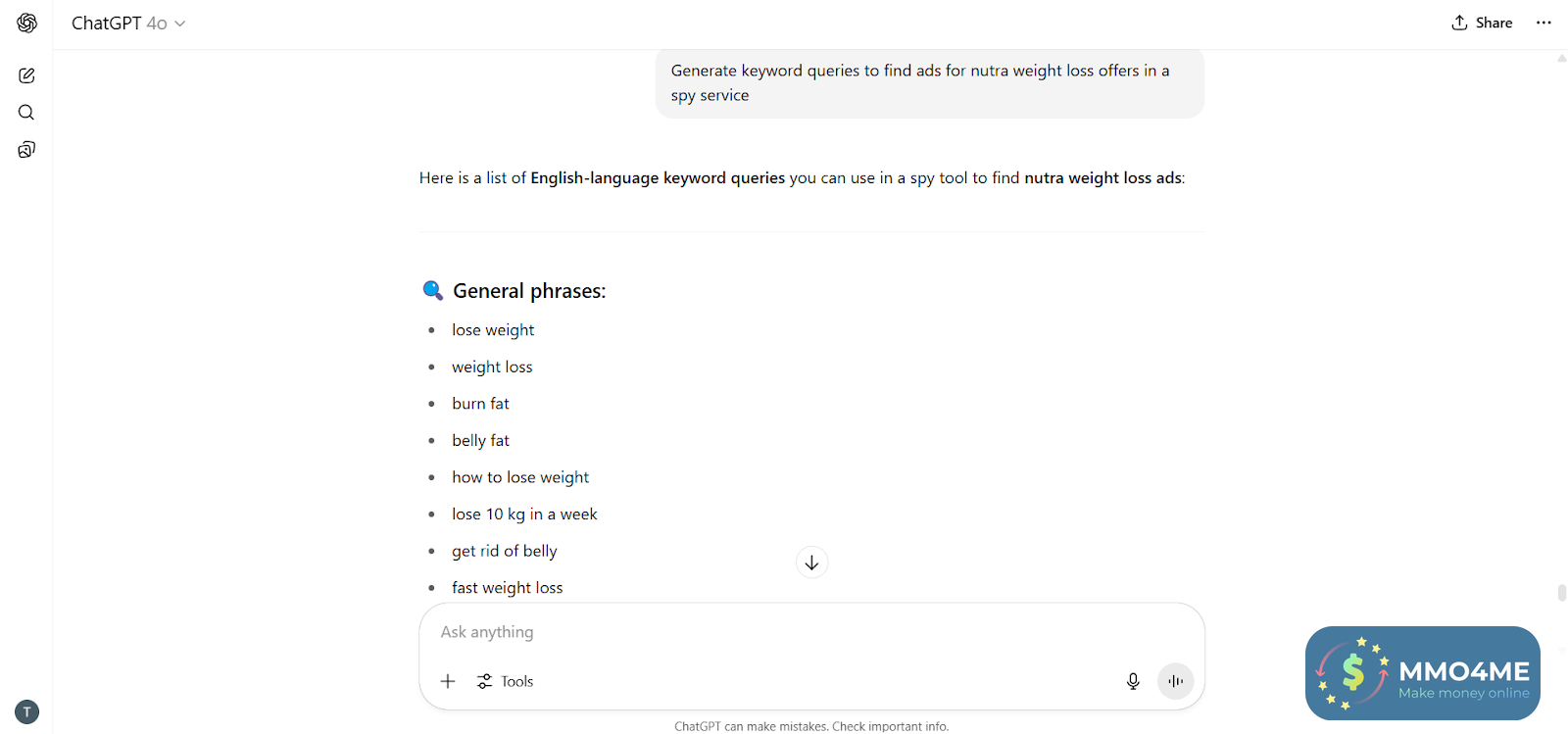This screenshot has width=1568, height=734.
Task: Open the library icon in sidebar
Action: tap(26, 150)
